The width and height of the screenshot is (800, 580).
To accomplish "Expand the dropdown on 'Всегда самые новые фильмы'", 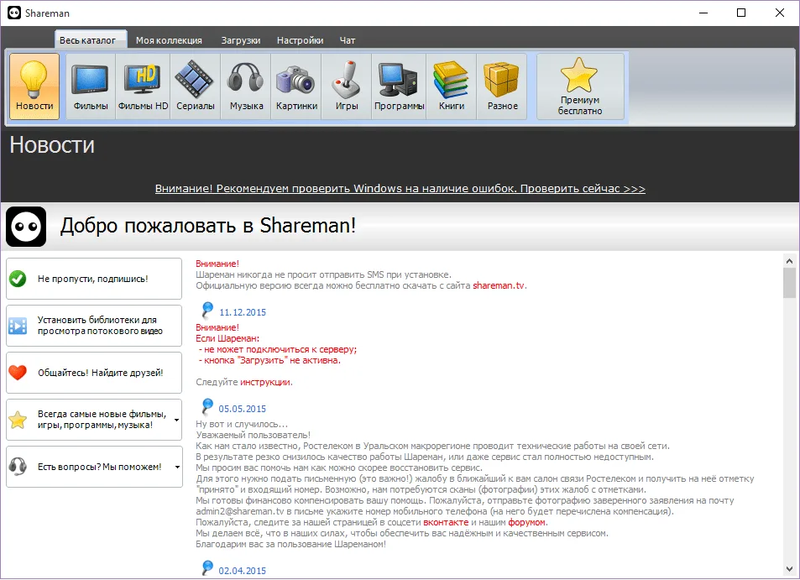I will click(x=178, y=420).
